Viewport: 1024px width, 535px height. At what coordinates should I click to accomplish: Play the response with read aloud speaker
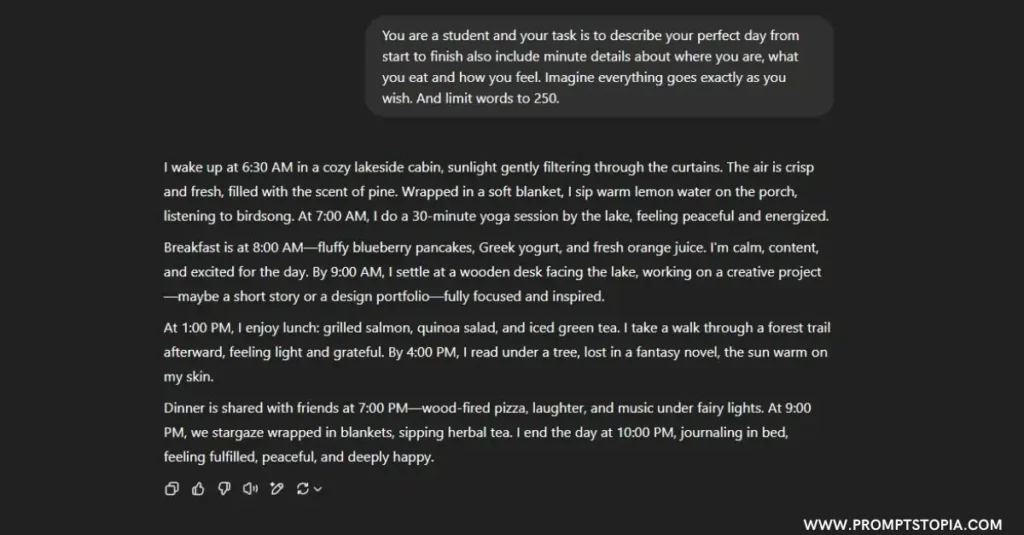[250, 489]
